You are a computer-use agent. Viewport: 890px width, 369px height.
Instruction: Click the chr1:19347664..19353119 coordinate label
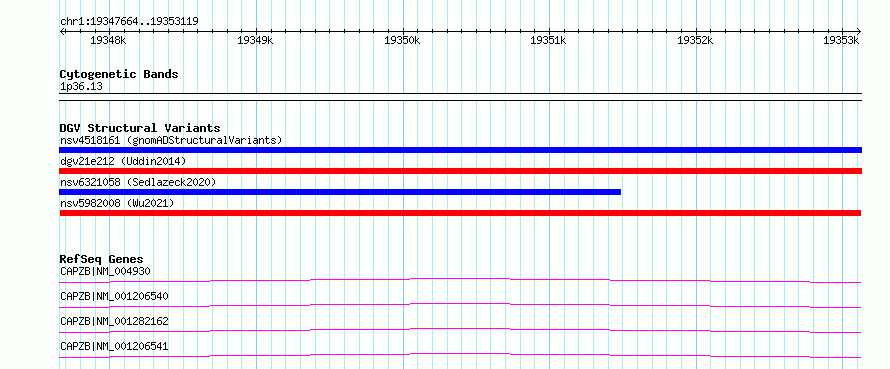(129, 22)
